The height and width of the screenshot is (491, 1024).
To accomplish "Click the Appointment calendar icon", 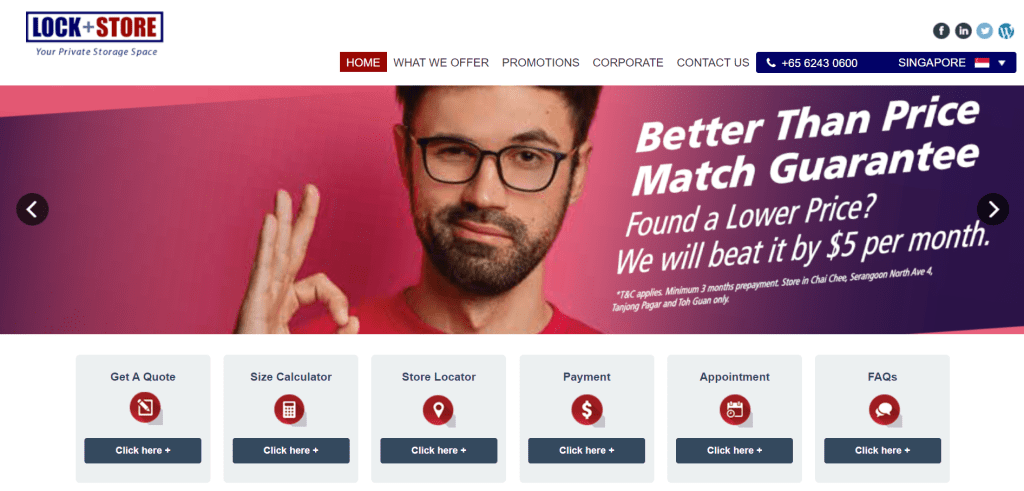I will click(x=735, y=410).
